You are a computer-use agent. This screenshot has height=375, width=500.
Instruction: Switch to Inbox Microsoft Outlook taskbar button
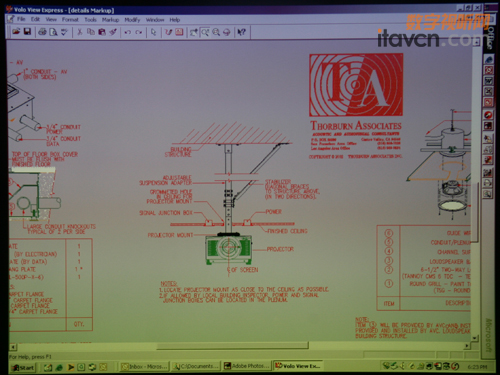145,367
